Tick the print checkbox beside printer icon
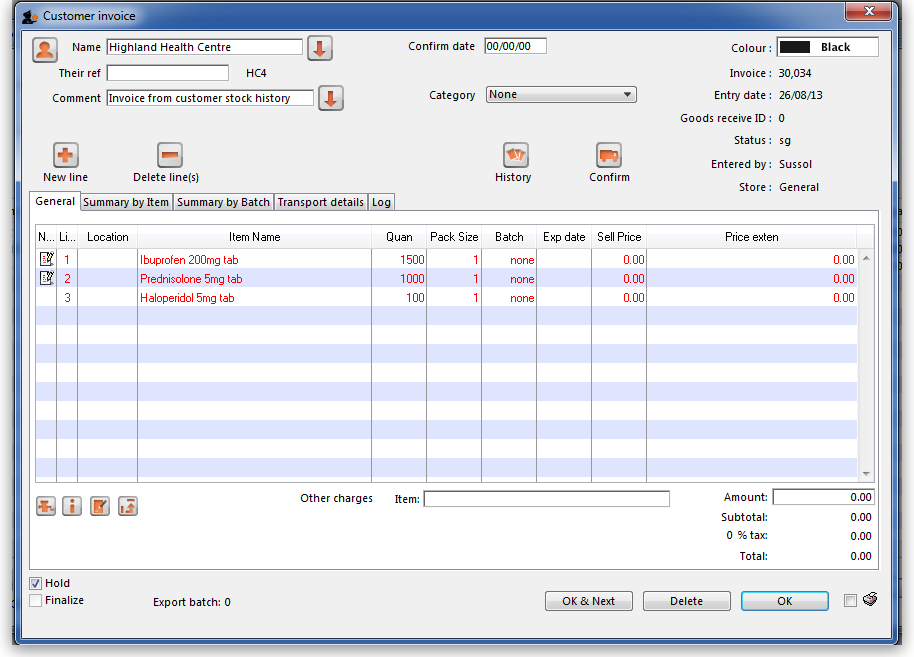The width and height of the screenshot is (914, 657). point(850,601)
